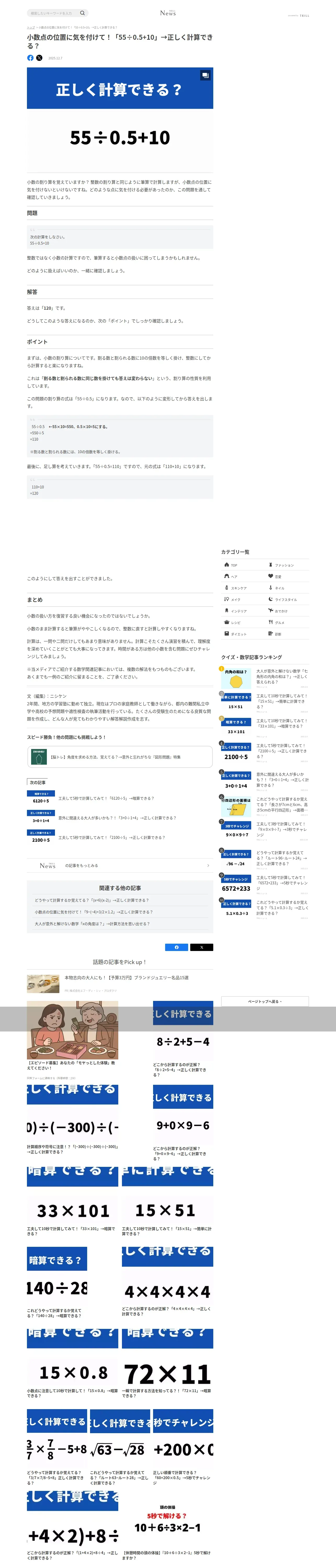The image size is (336, 1568).
Task: Share on X via the icon under the title
Action: coord(39,58)
